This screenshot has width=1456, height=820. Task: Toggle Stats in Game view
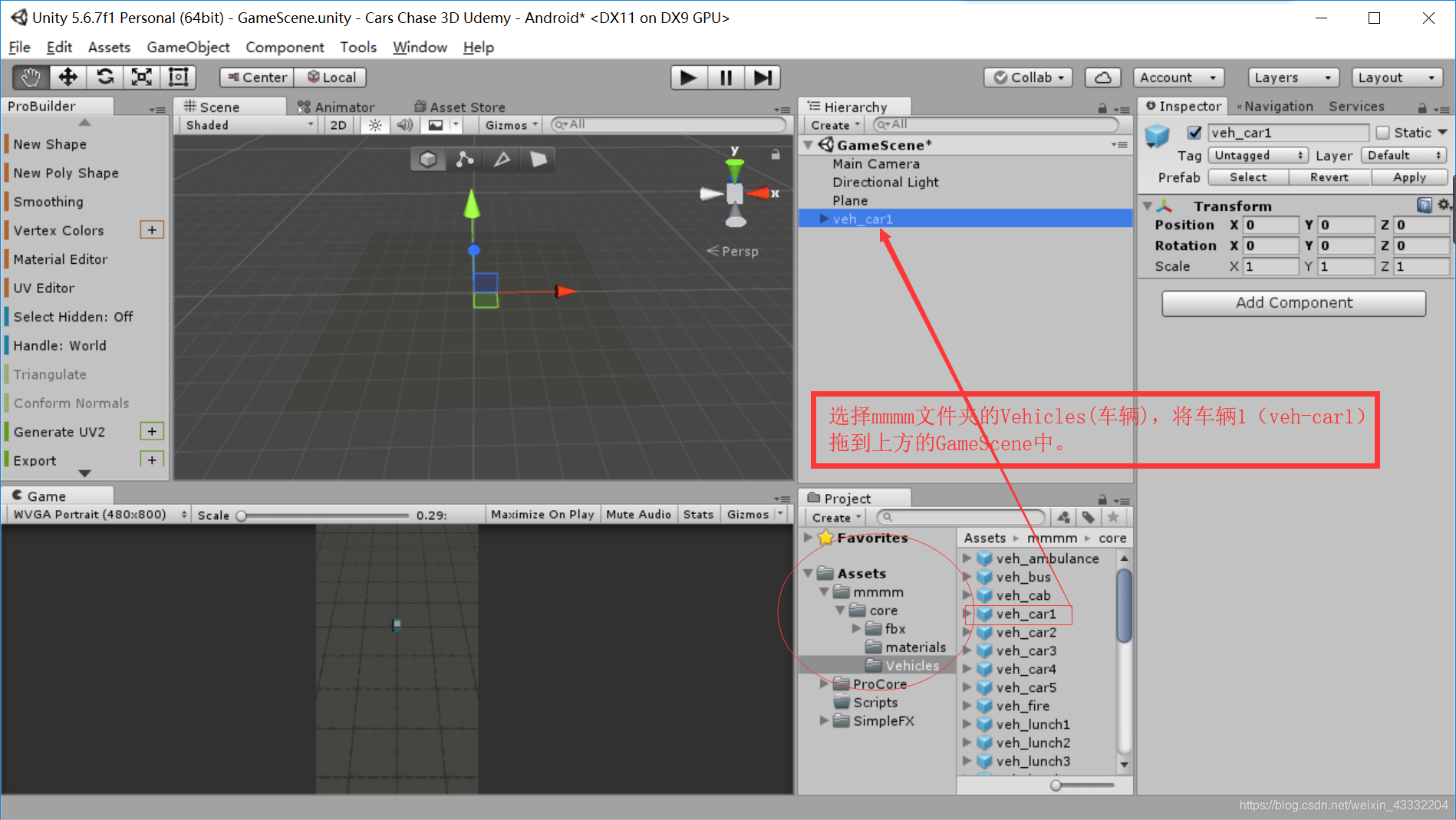tap(698, 514)
